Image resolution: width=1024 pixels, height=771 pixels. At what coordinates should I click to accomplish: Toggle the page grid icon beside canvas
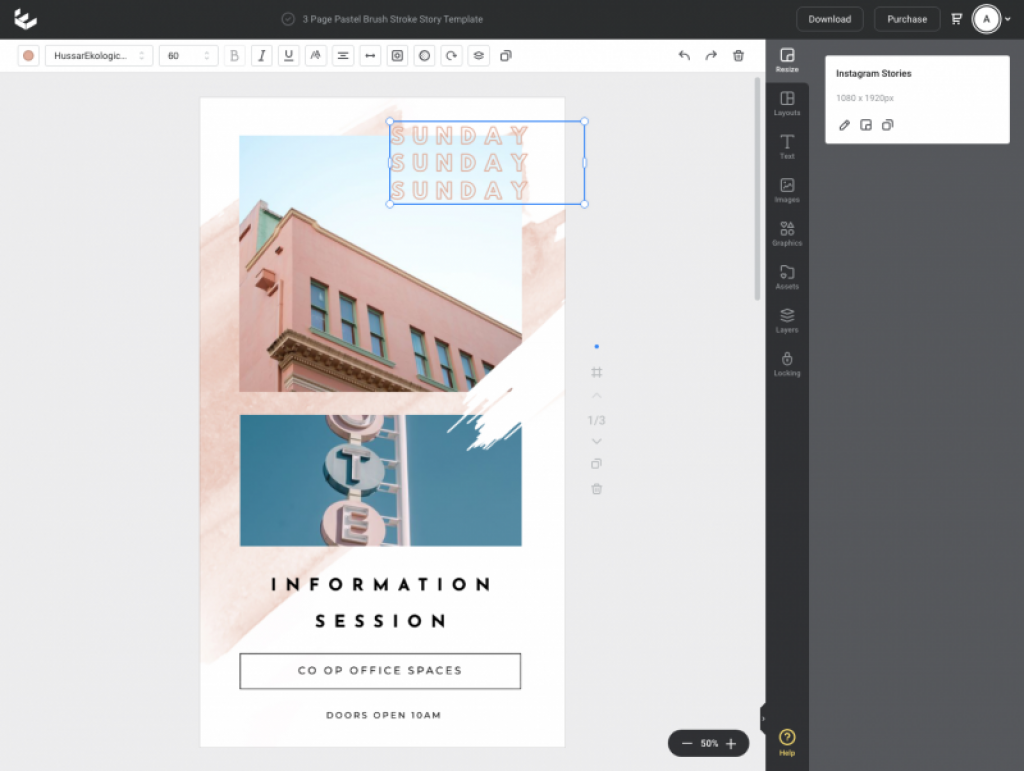(x=597, y=373)
